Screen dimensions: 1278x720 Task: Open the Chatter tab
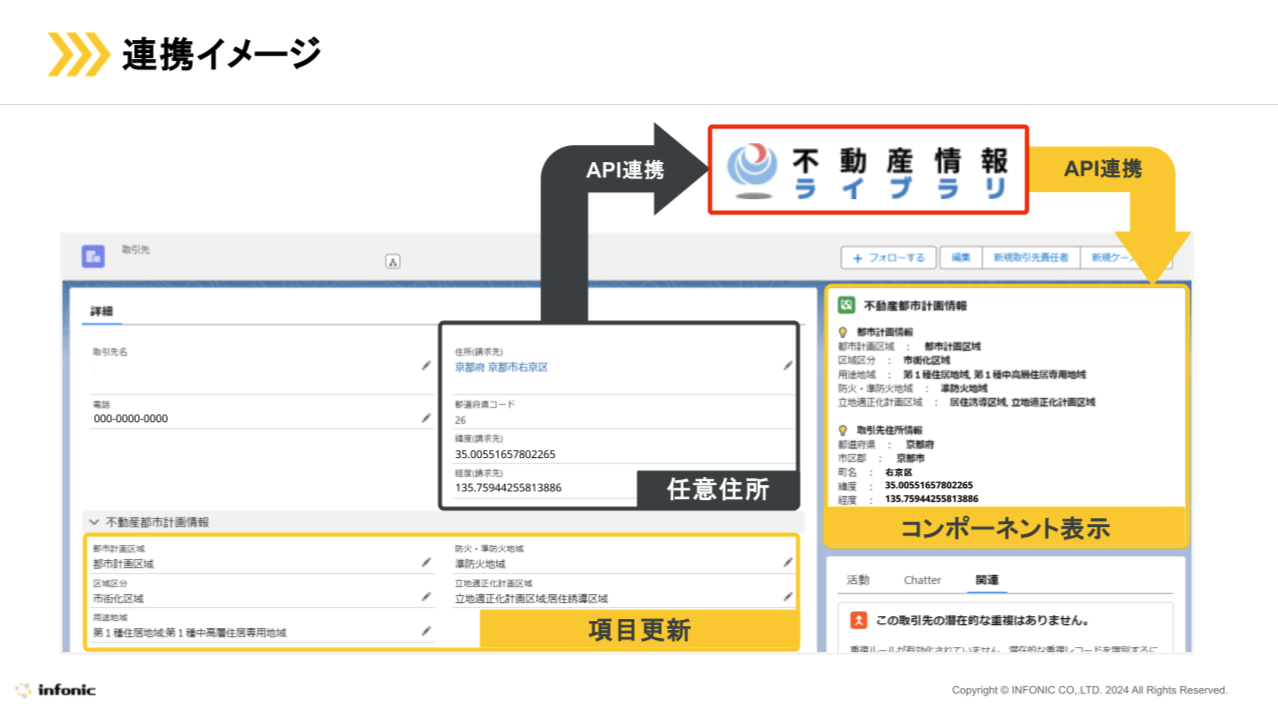click(922, 580)
